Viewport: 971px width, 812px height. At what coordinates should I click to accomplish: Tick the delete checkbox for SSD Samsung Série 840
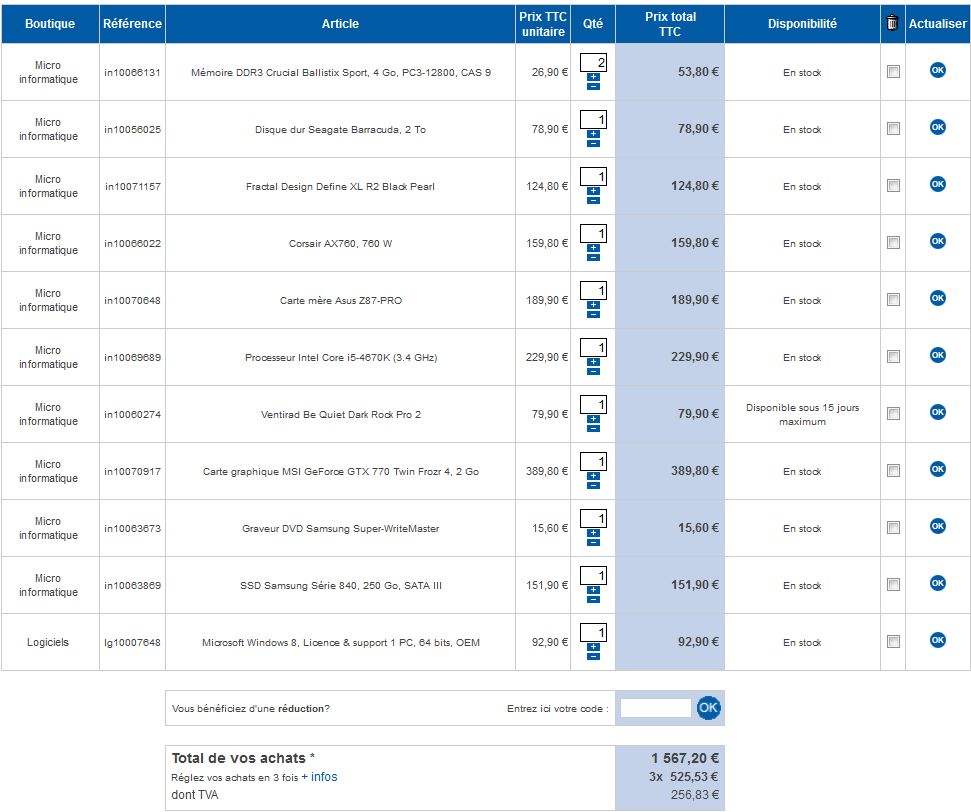click(x=893, y=585)
